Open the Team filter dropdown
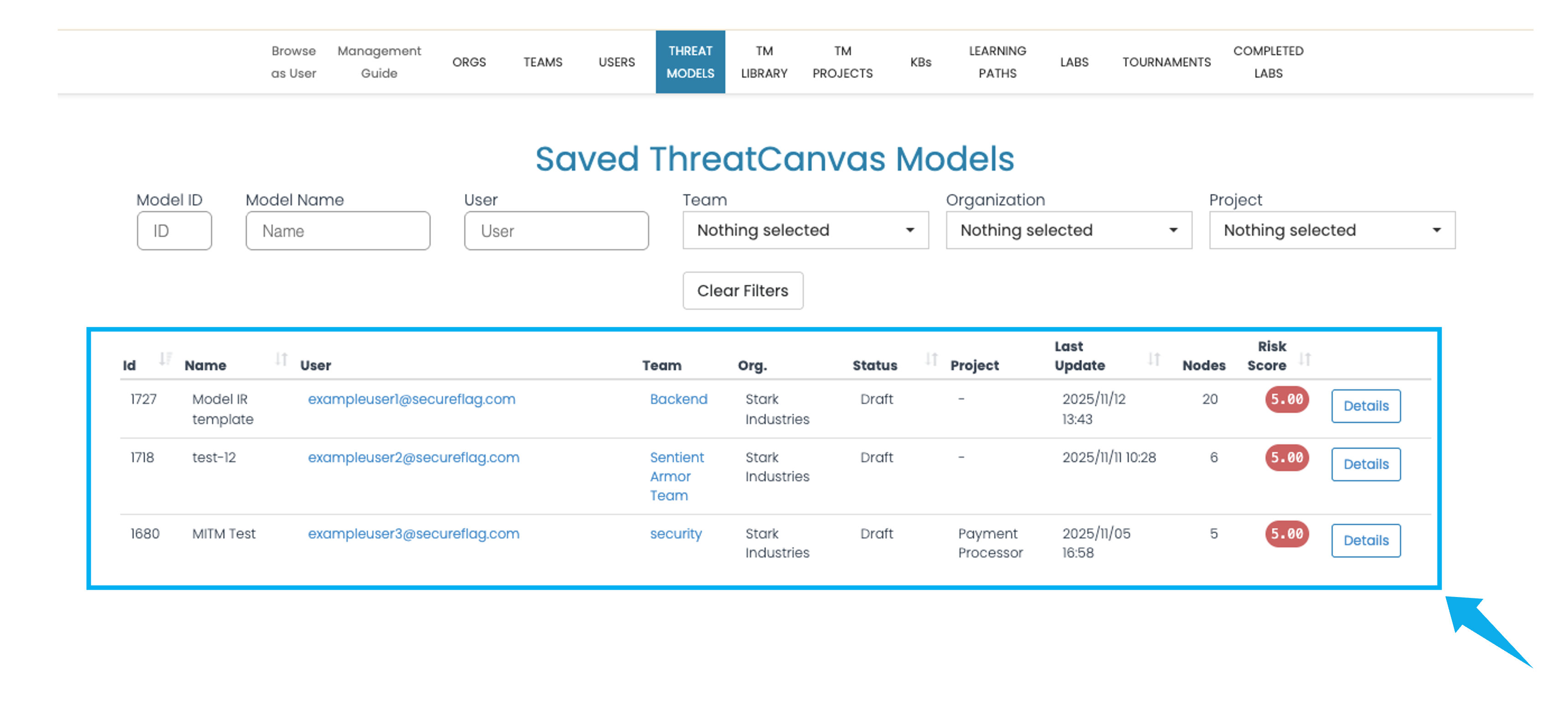This screenshot has width=1568, height=707. [x=805, y=230]
